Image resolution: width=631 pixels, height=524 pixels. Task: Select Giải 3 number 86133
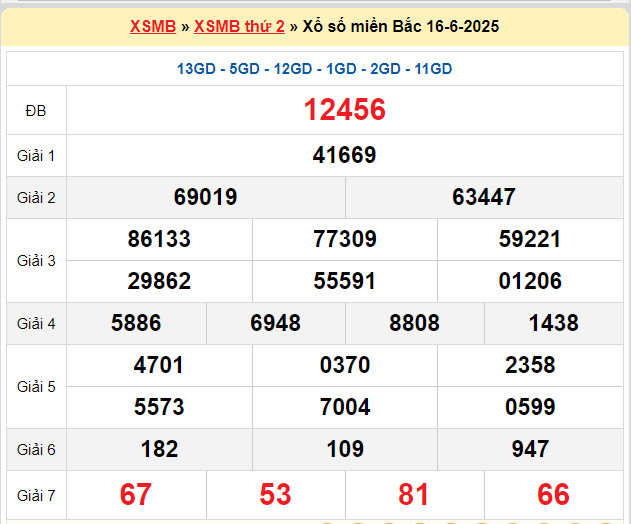pyautogui.click(x=159, y=239)
